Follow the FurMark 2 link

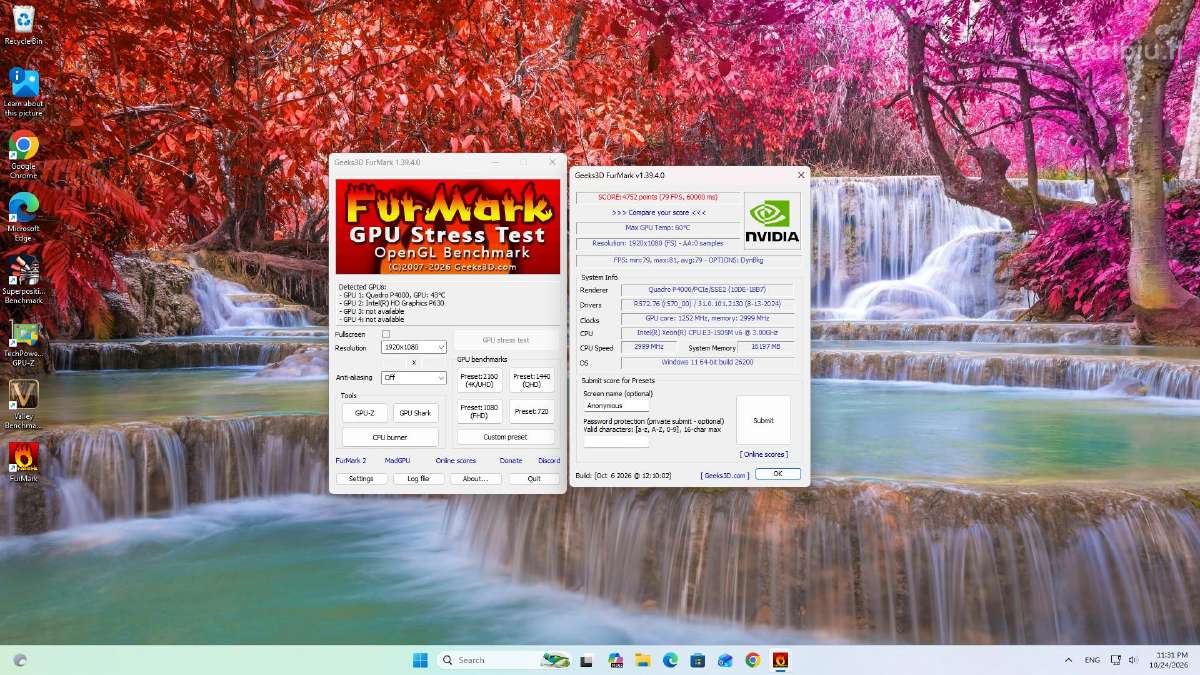pyautogui.click(x=351, y=461)
